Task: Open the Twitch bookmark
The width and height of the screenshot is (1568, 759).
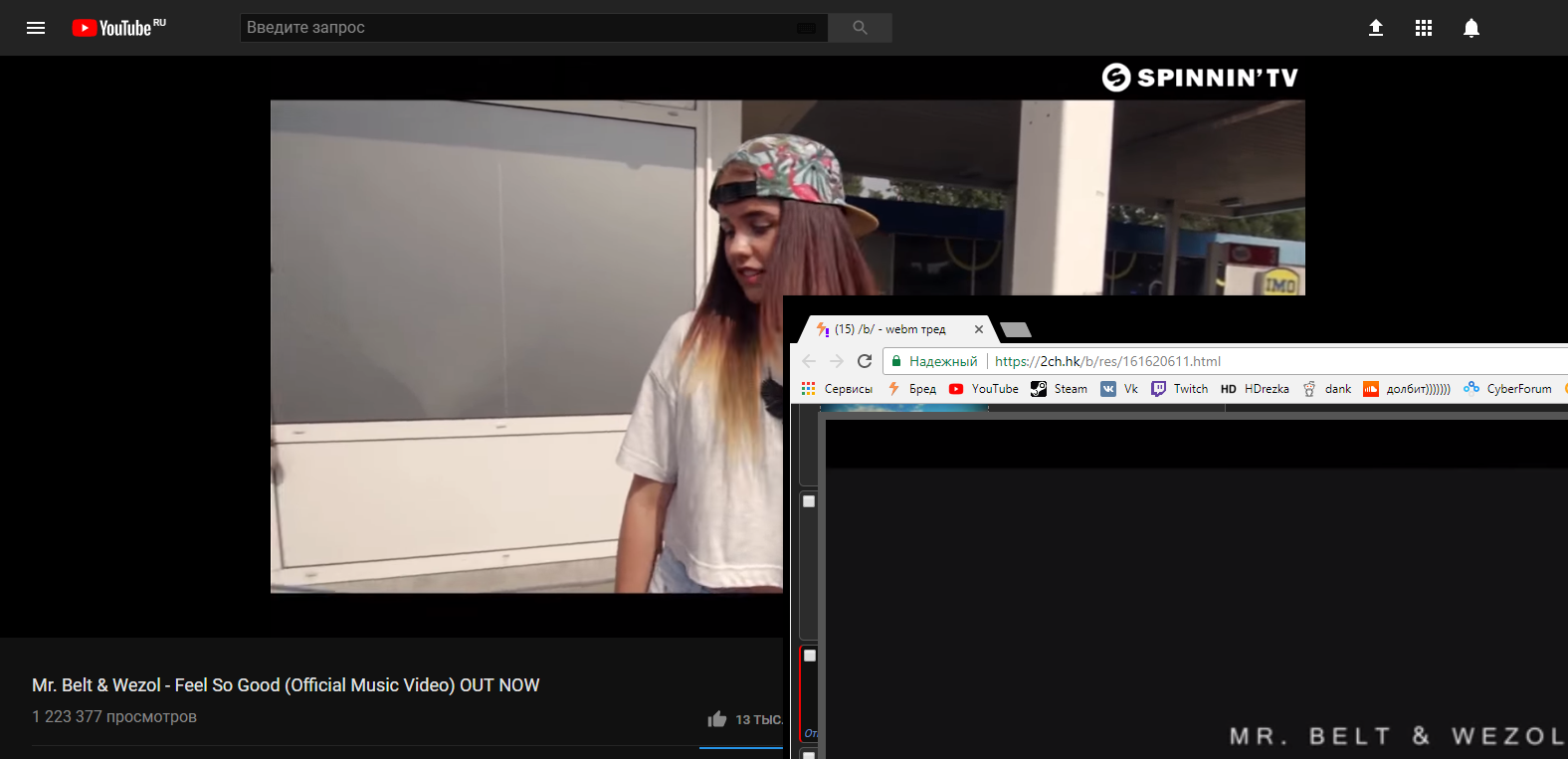Action: tap(1180, 389)
